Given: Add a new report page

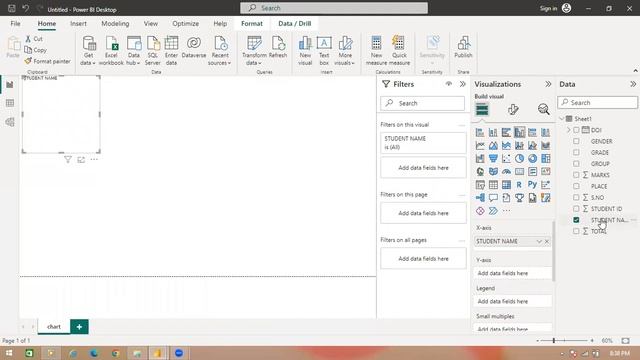Looking at the screenshot, I should tap(79, 327).
